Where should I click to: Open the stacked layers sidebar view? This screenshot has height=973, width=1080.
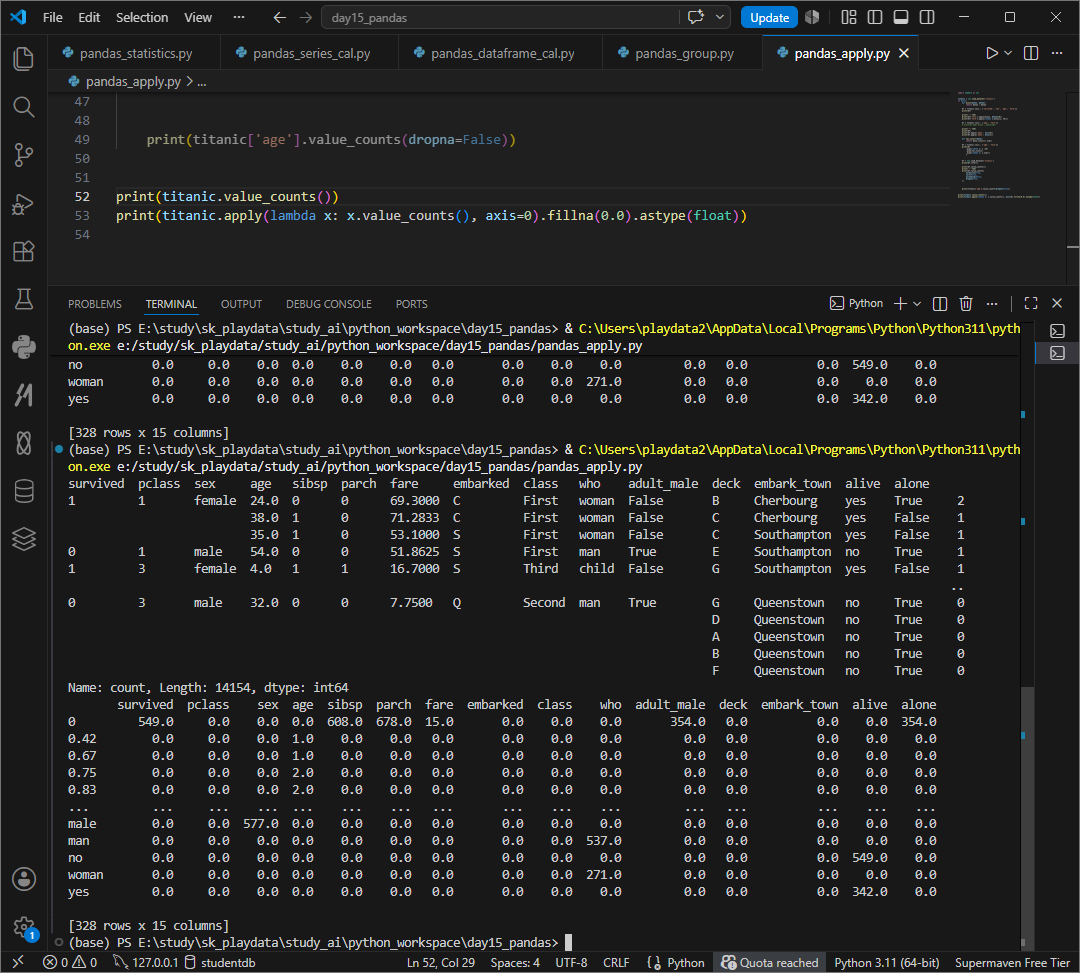click(23, 538)
